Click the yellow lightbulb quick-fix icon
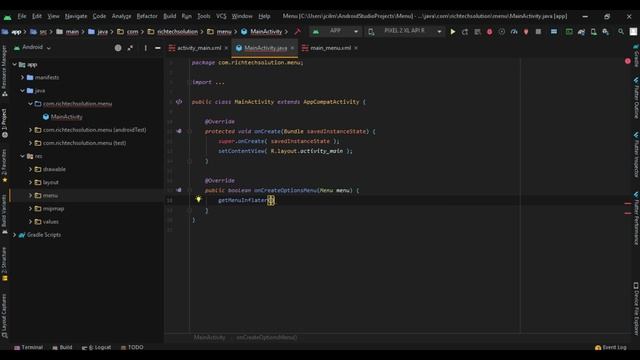The image size is (640, 360). 198,199
